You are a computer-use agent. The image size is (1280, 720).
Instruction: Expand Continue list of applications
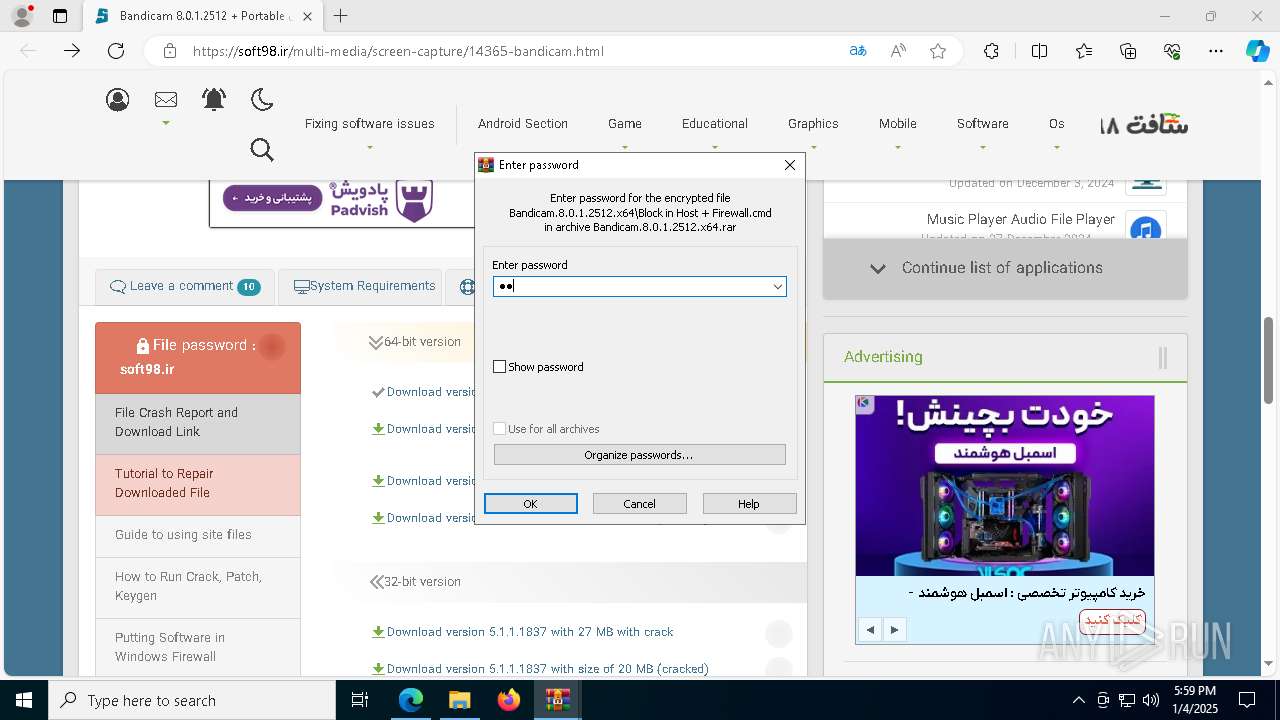(1005, 268)
